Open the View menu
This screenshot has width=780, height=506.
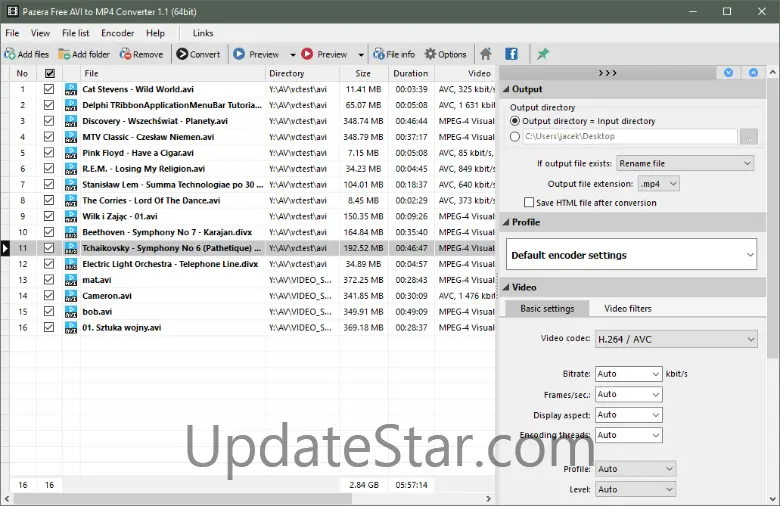40,33
